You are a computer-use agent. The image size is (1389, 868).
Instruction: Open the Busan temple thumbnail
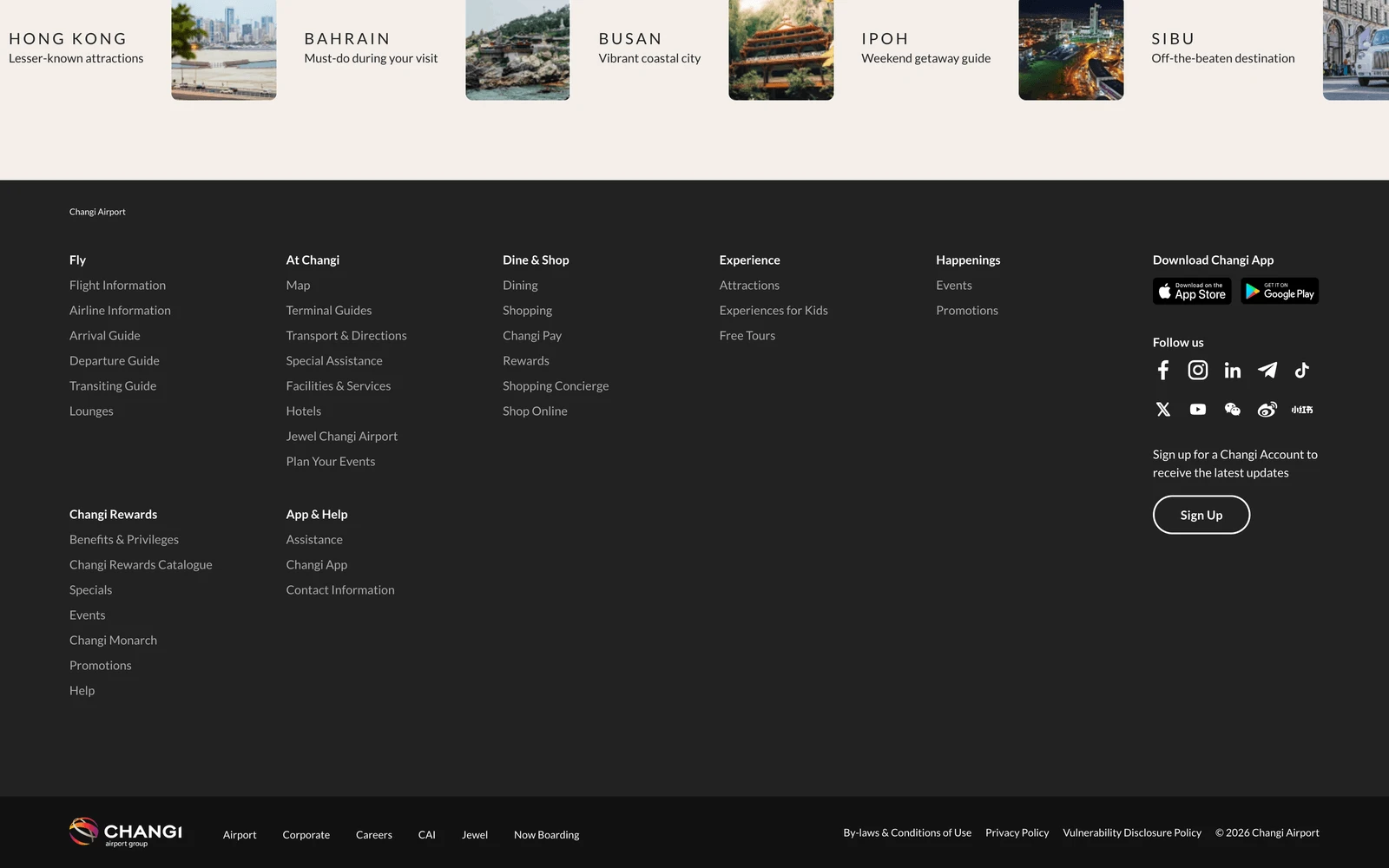click(x=781, y=49)
